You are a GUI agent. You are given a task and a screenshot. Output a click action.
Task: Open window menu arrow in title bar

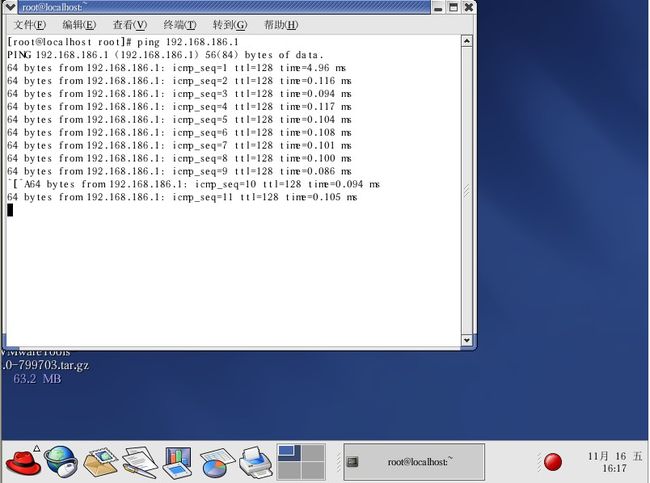coord(10,7)
